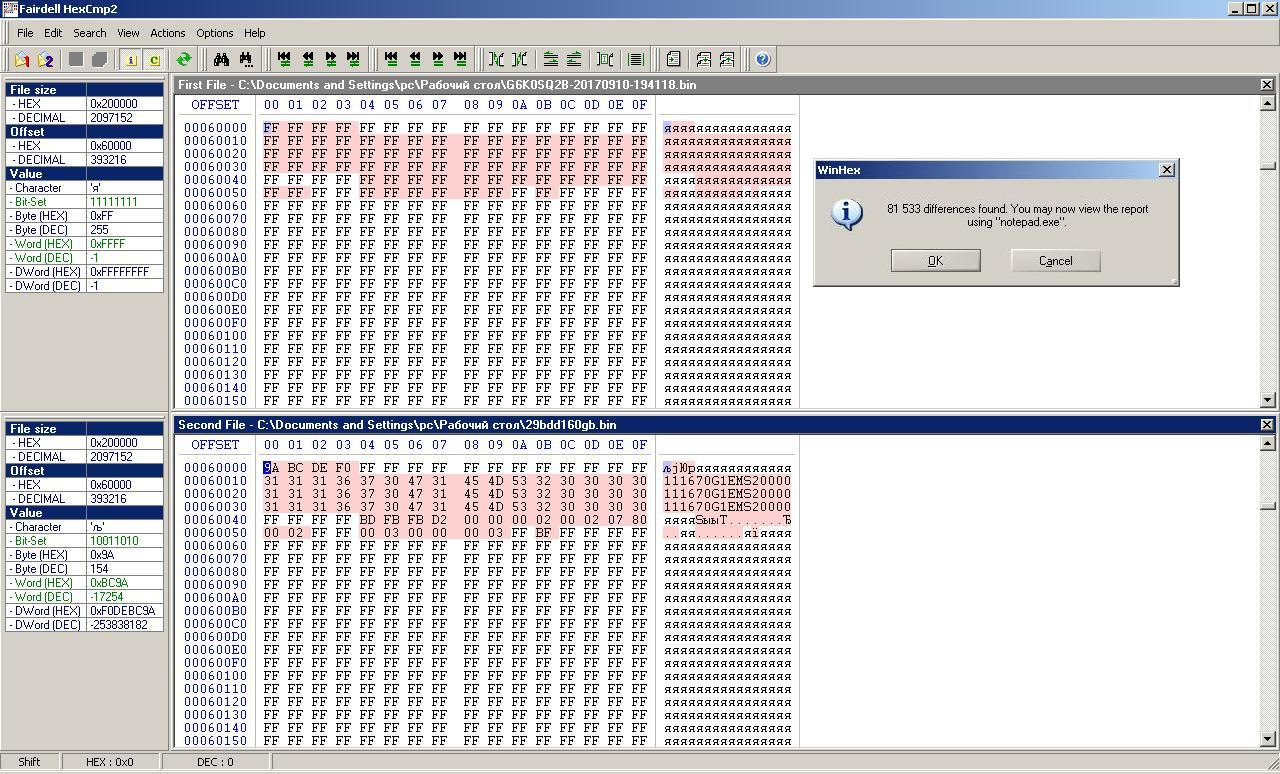
Task: Select offset 00060040 in Second File pane
Action: tap(215, 520)
